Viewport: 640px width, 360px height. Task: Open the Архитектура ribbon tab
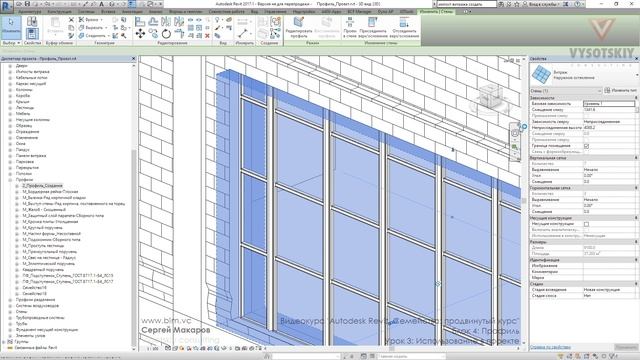pyautogui.click(x=29, y=12)
